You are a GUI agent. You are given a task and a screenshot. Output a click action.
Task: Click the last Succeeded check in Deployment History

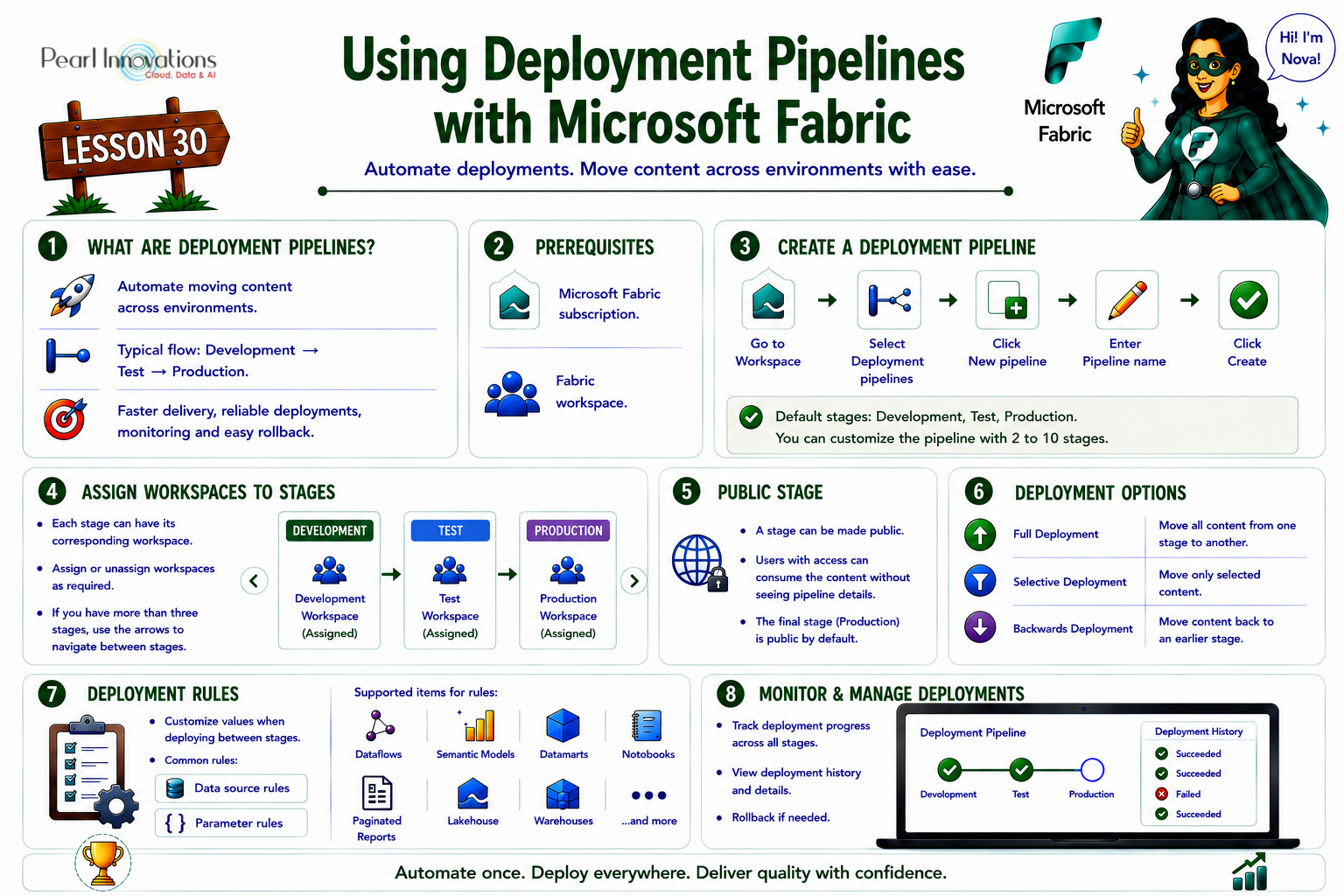(x=1162, y=814)
